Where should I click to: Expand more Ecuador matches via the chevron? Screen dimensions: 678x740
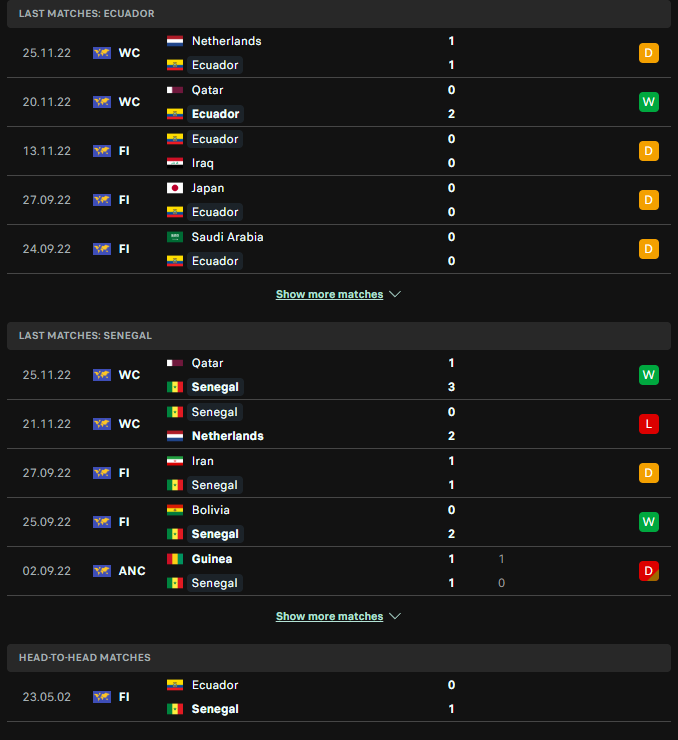pyautogui.click(x=395, y=294)
